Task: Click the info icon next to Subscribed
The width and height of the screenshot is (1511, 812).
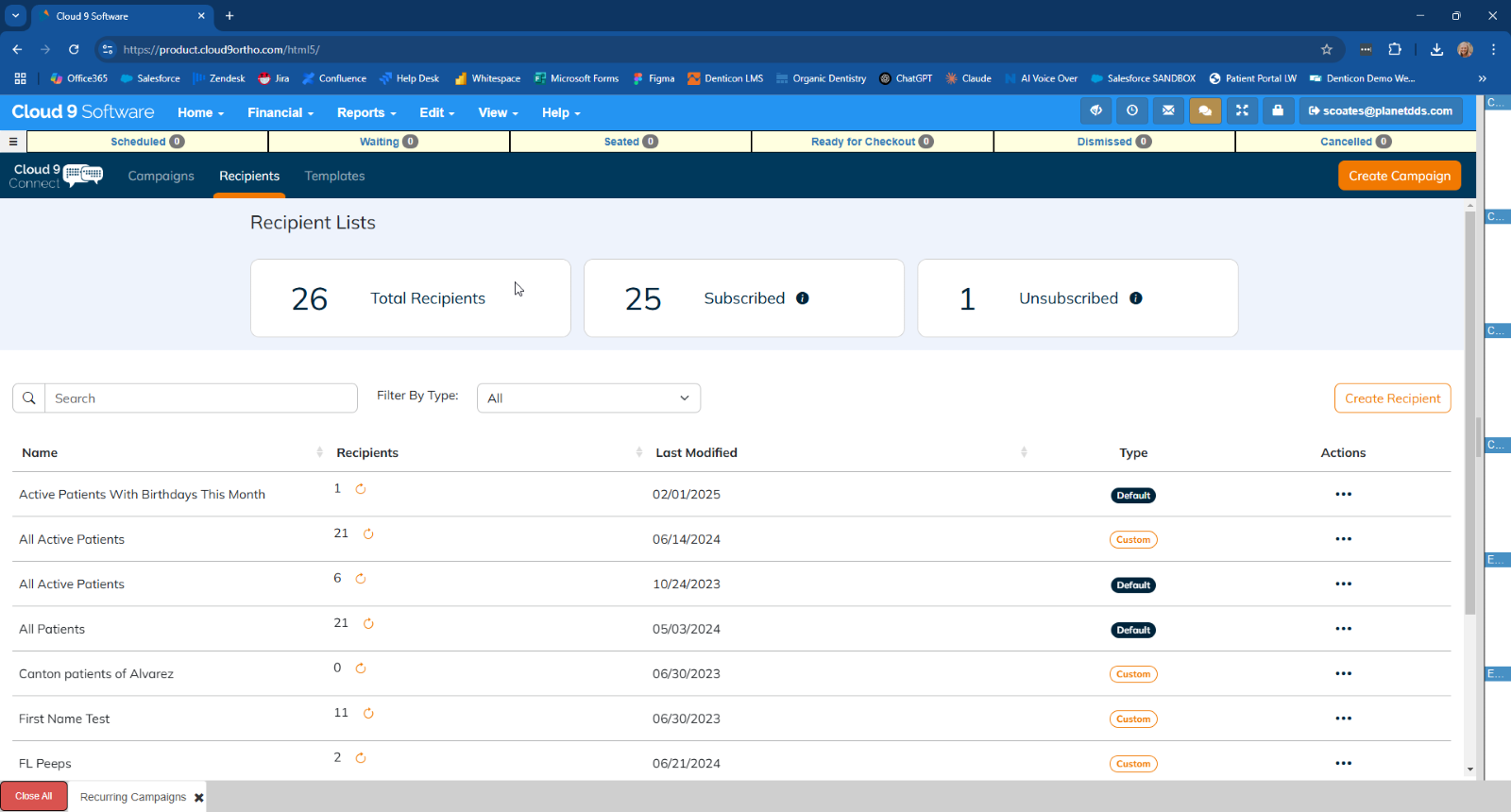Action: click(803, 298)
